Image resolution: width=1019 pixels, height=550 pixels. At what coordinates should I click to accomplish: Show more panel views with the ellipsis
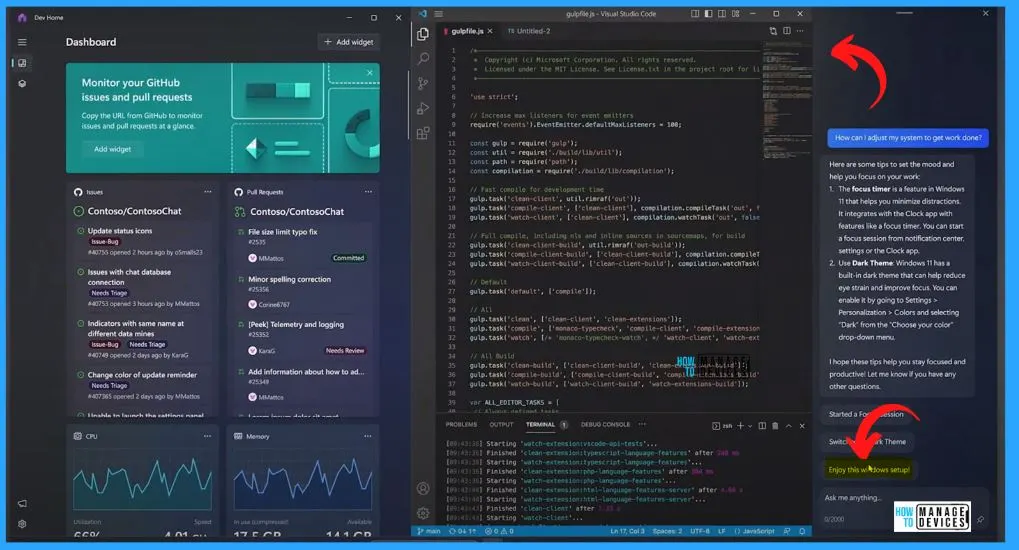(x=642, y=425)
